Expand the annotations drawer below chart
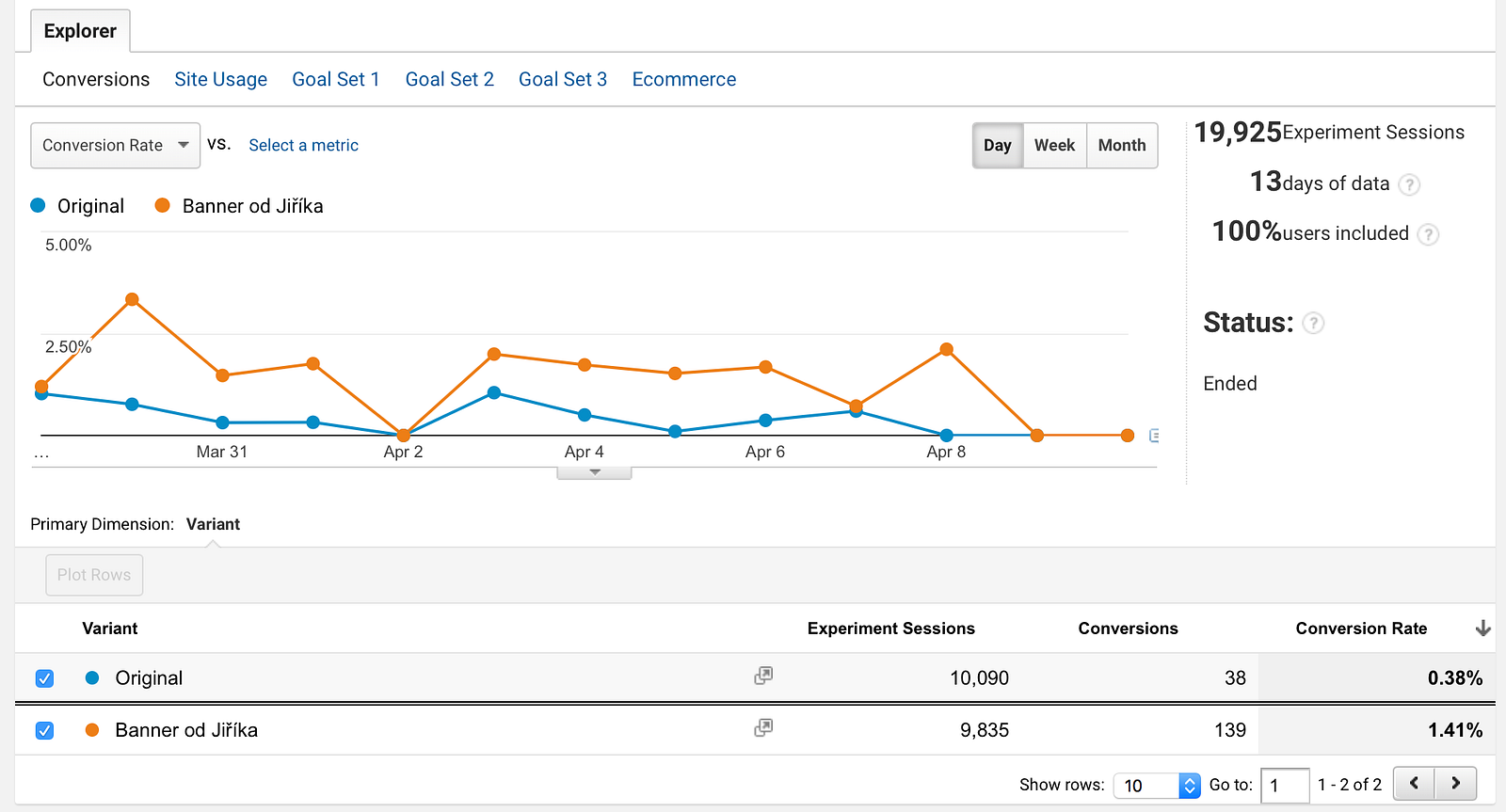This screenshot has height=812, width=1506. (594, 472)
